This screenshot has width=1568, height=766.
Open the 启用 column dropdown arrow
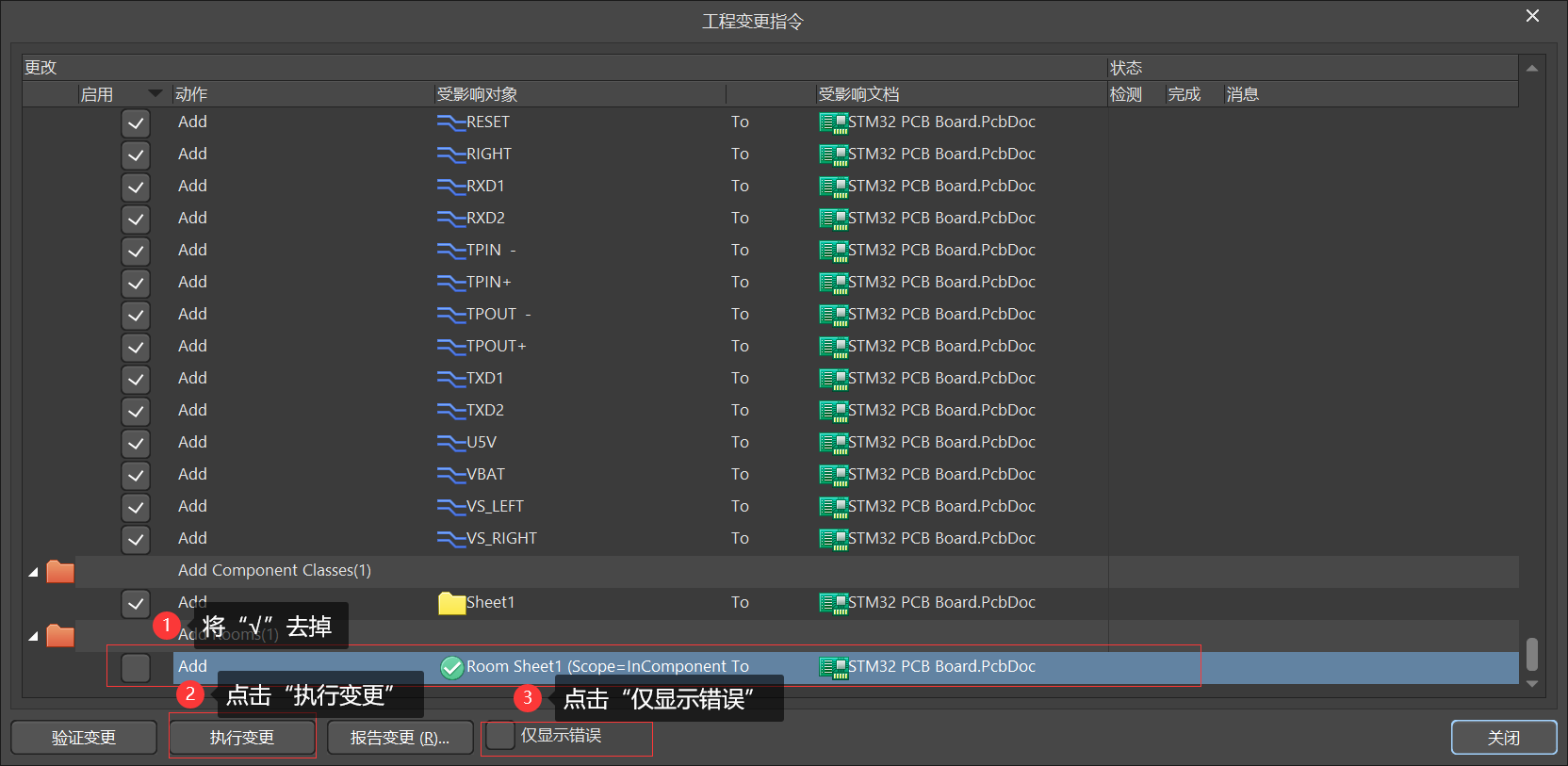click(x=155, y=93)
